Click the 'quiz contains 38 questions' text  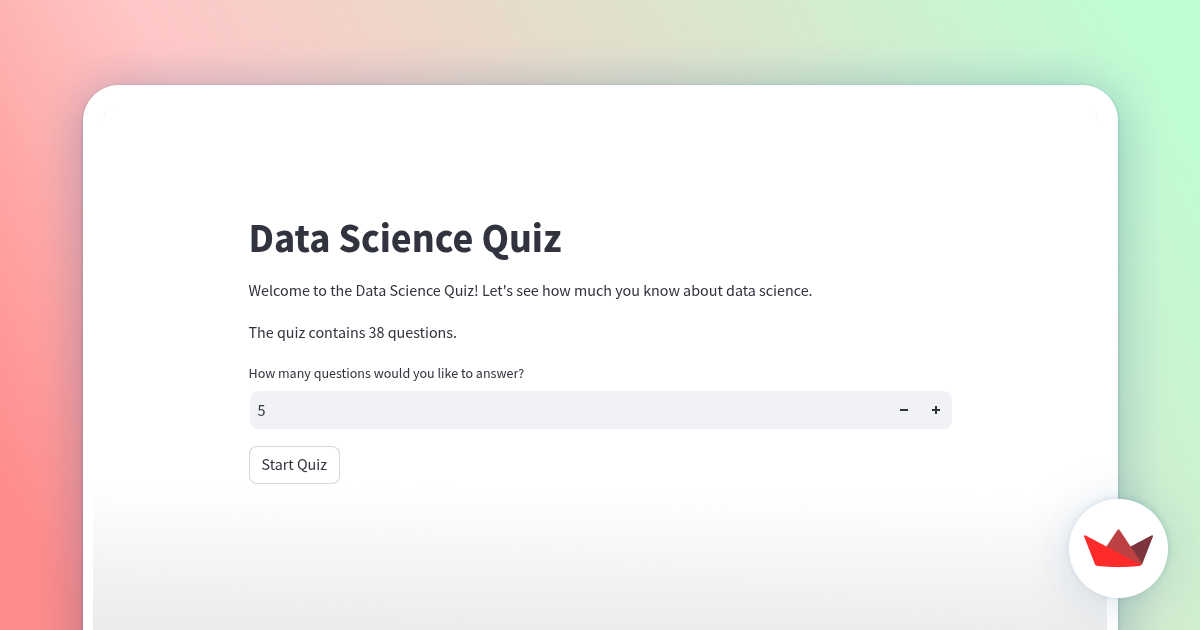(x=352, y=332)
